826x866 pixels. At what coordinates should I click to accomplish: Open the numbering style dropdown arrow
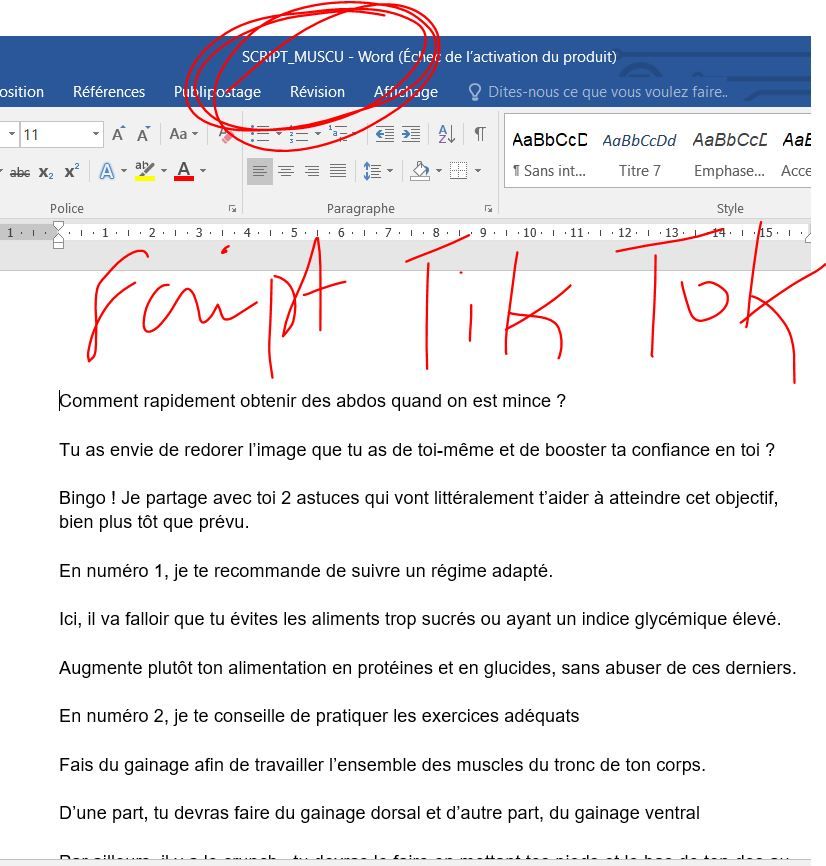[x=317, y=134]
